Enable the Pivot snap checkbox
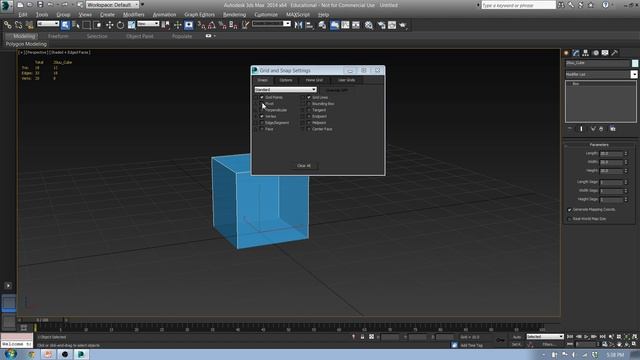 tap(262, 104)
